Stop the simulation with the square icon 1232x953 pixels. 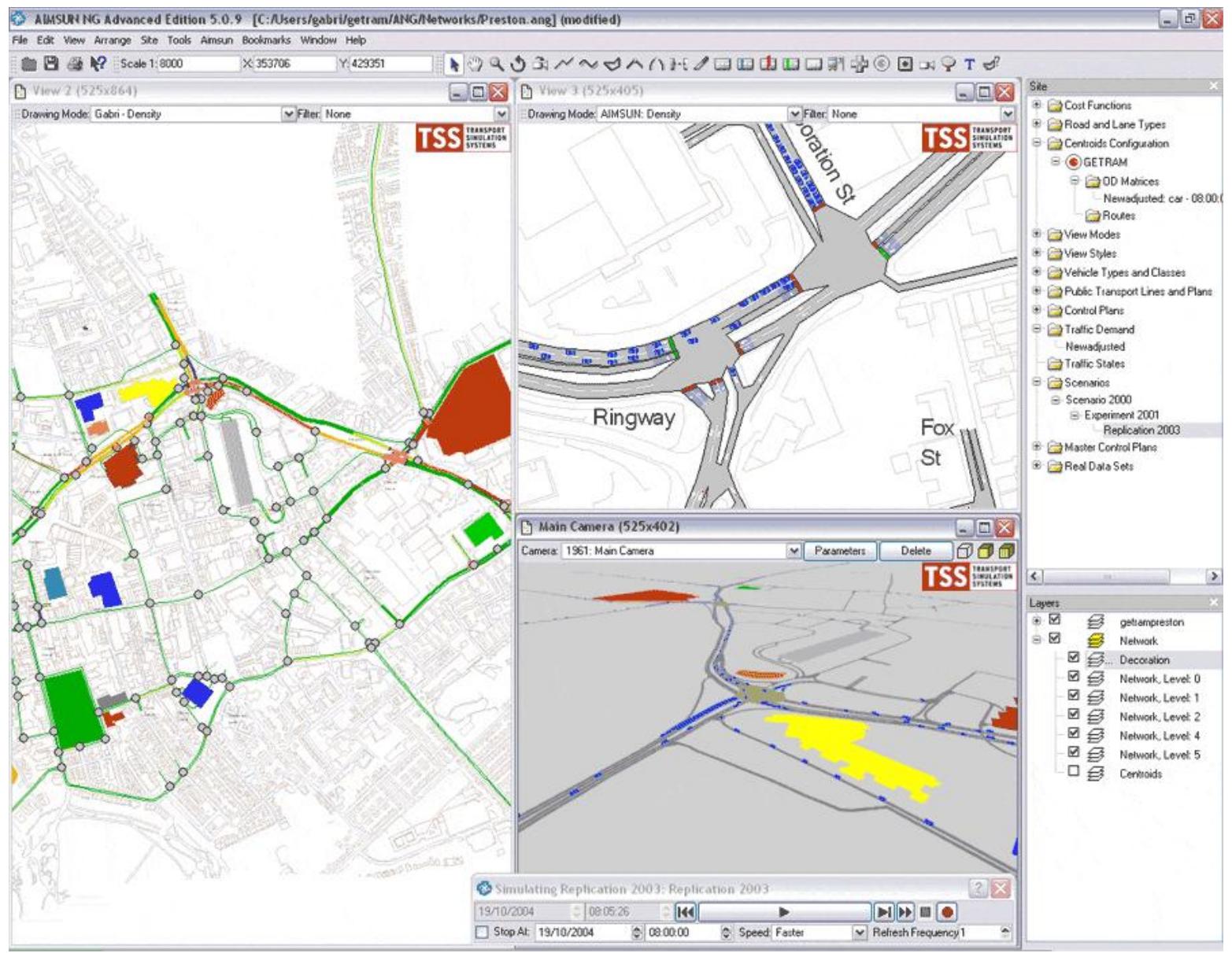tap(926, 912)
